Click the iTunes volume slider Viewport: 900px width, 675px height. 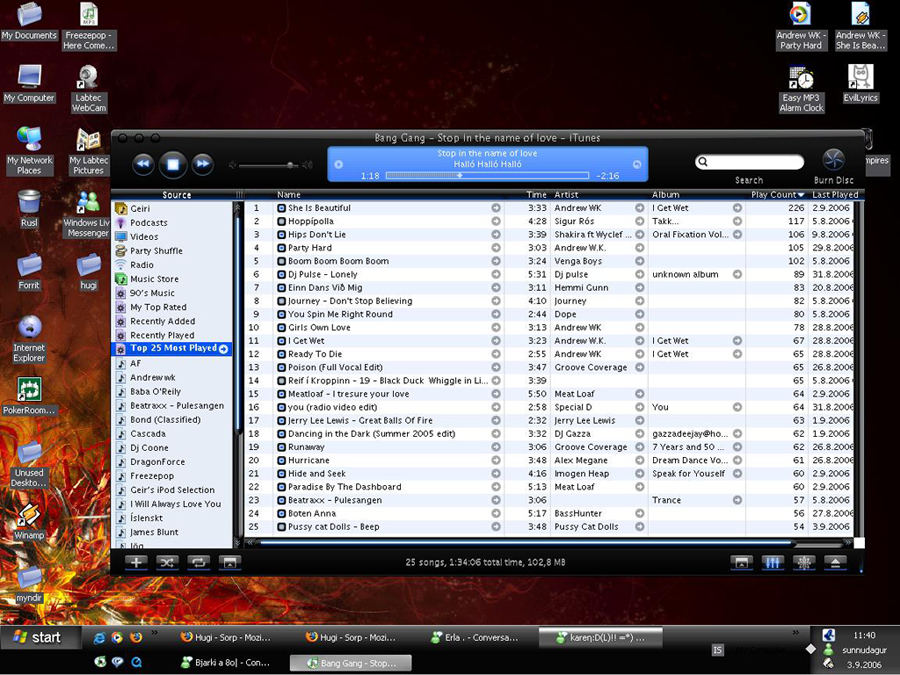(269, 165)
